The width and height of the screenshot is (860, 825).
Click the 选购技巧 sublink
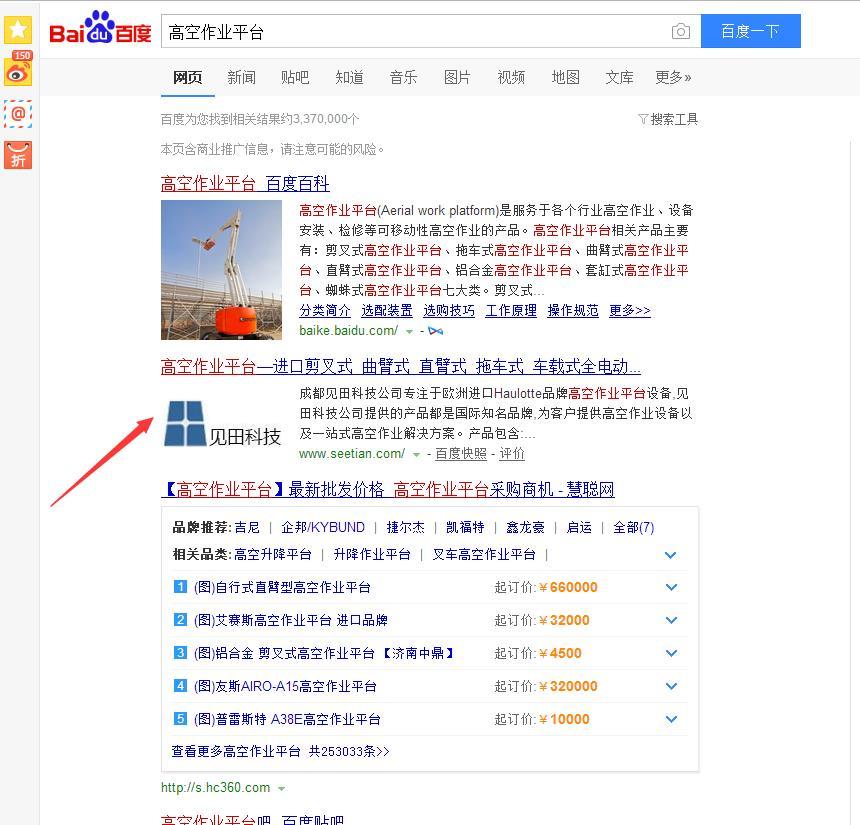point(449,310)
